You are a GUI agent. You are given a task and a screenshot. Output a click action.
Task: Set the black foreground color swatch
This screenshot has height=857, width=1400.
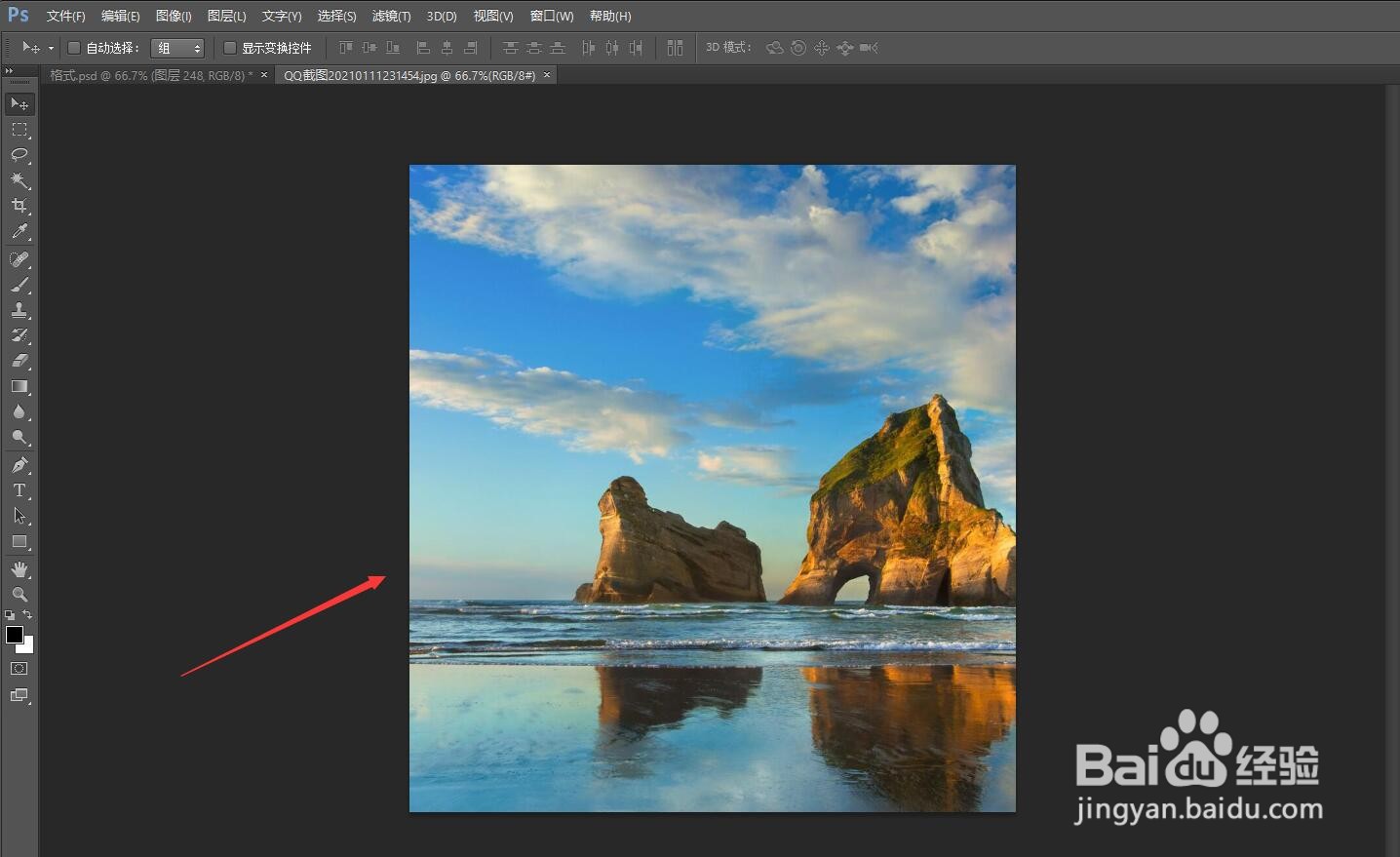[14, 635]
